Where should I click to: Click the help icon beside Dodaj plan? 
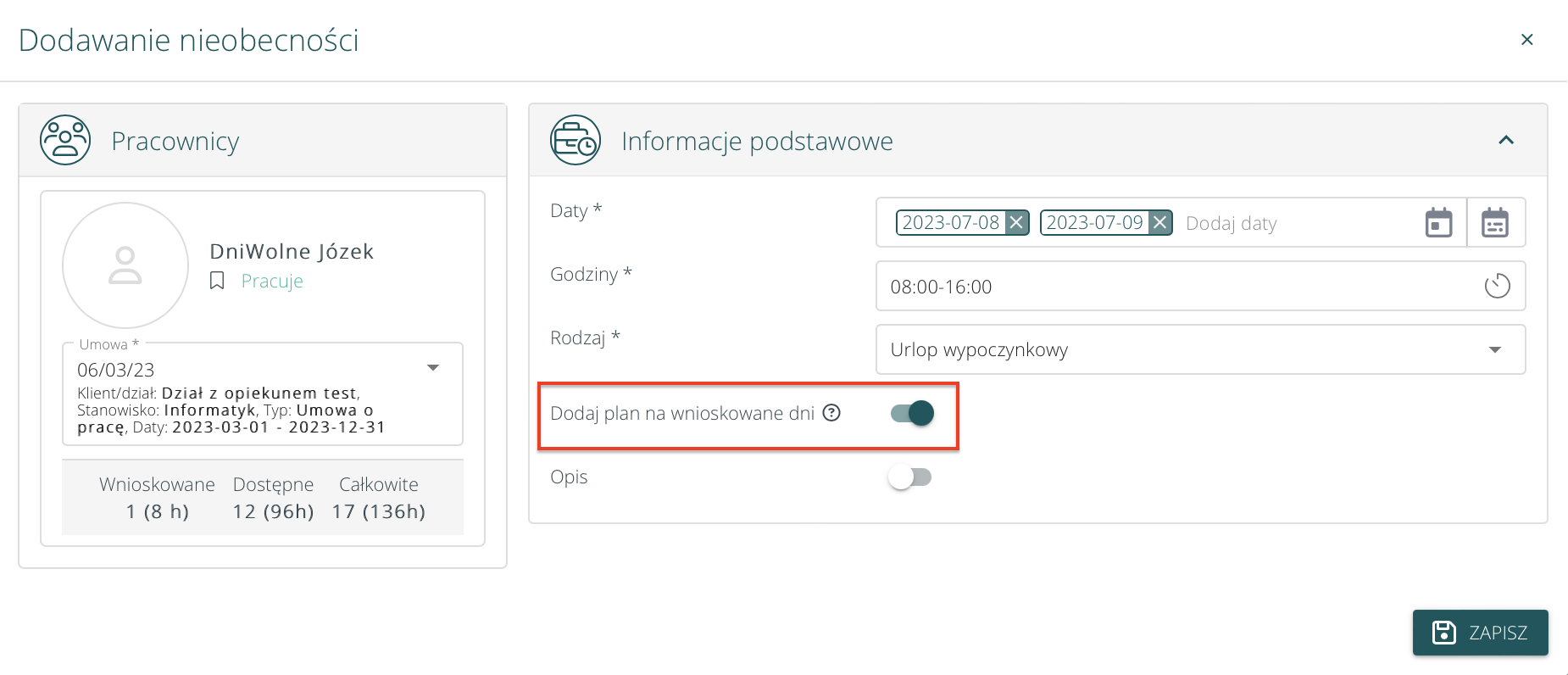(x=832, y=413)
